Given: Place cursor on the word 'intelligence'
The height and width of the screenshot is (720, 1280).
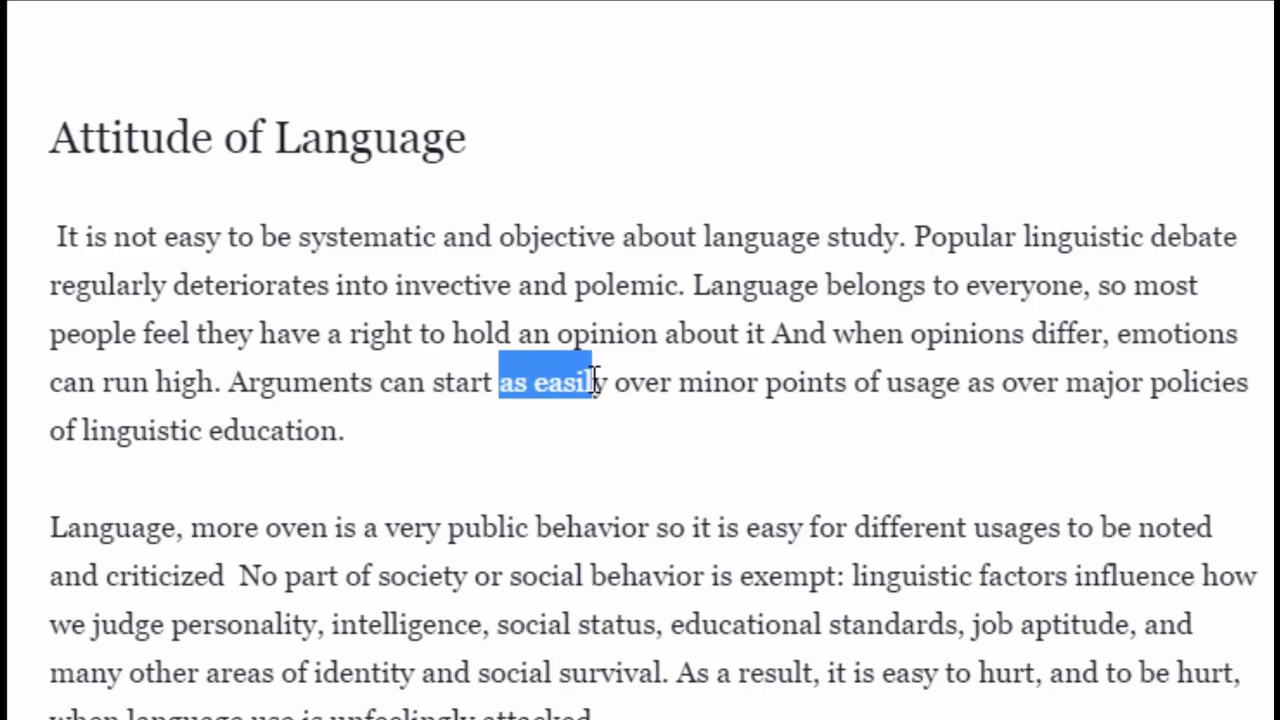Looking at the screenshot, I should 409,625.
